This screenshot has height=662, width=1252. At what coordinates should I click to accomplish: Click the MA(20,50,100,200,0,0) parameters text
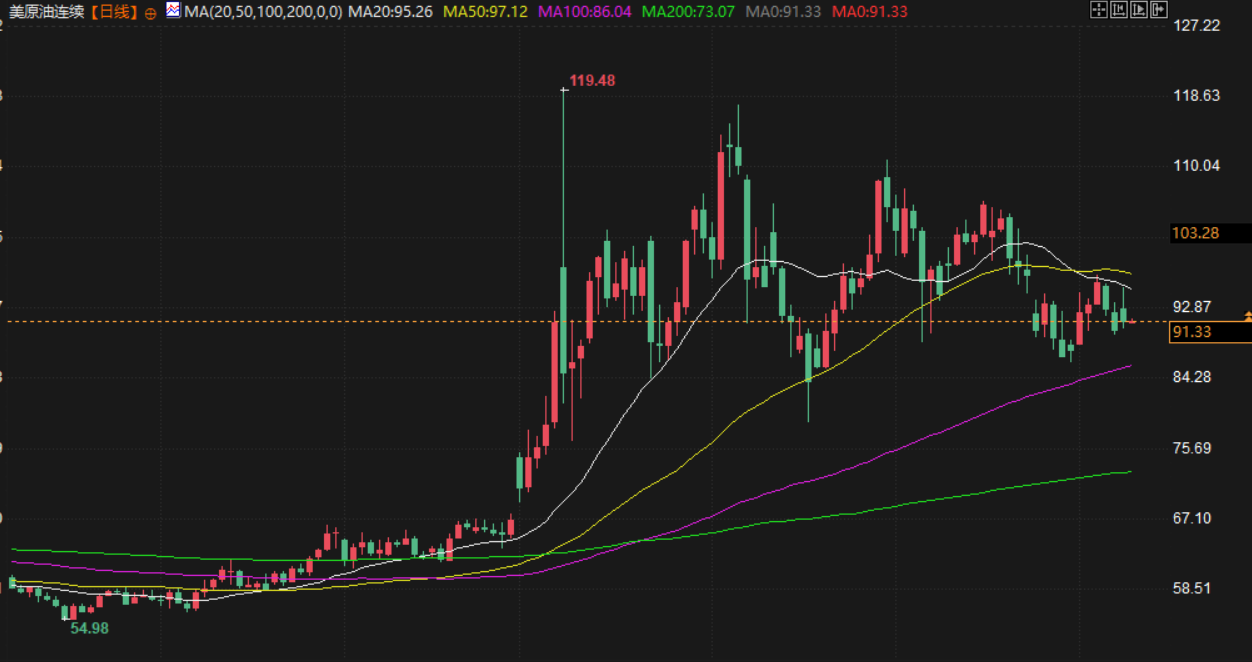(x=263, y=12)
